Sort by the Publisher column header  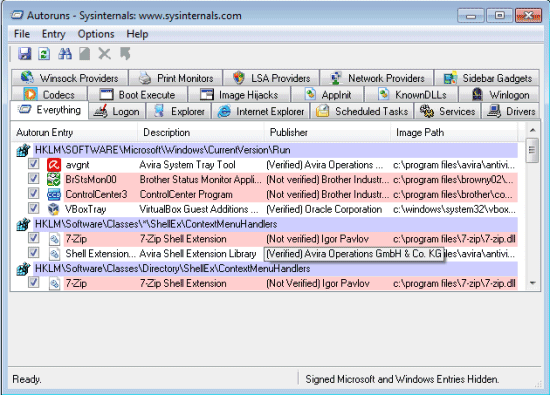pyautogui.click(x=327, y=133)
